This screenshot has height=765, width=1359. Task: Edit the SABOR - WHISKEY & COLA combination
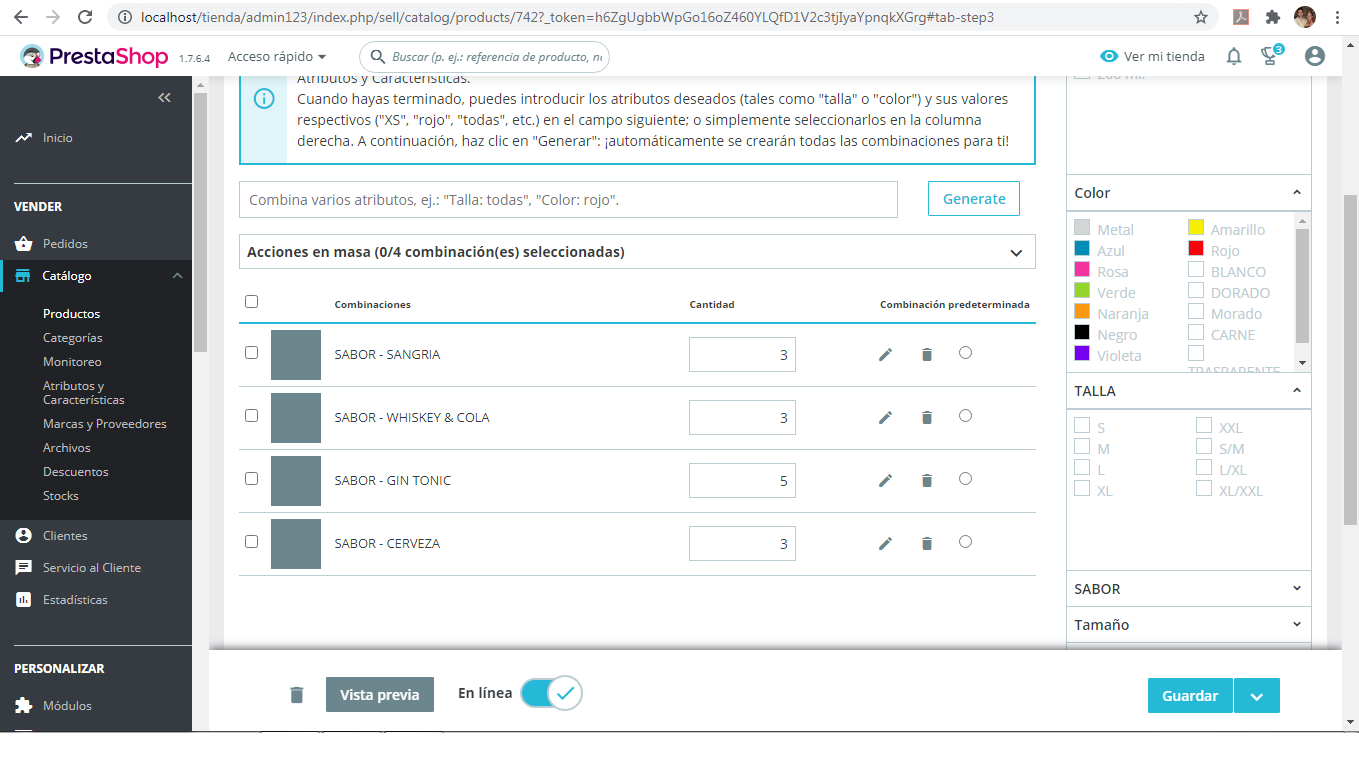885,418
